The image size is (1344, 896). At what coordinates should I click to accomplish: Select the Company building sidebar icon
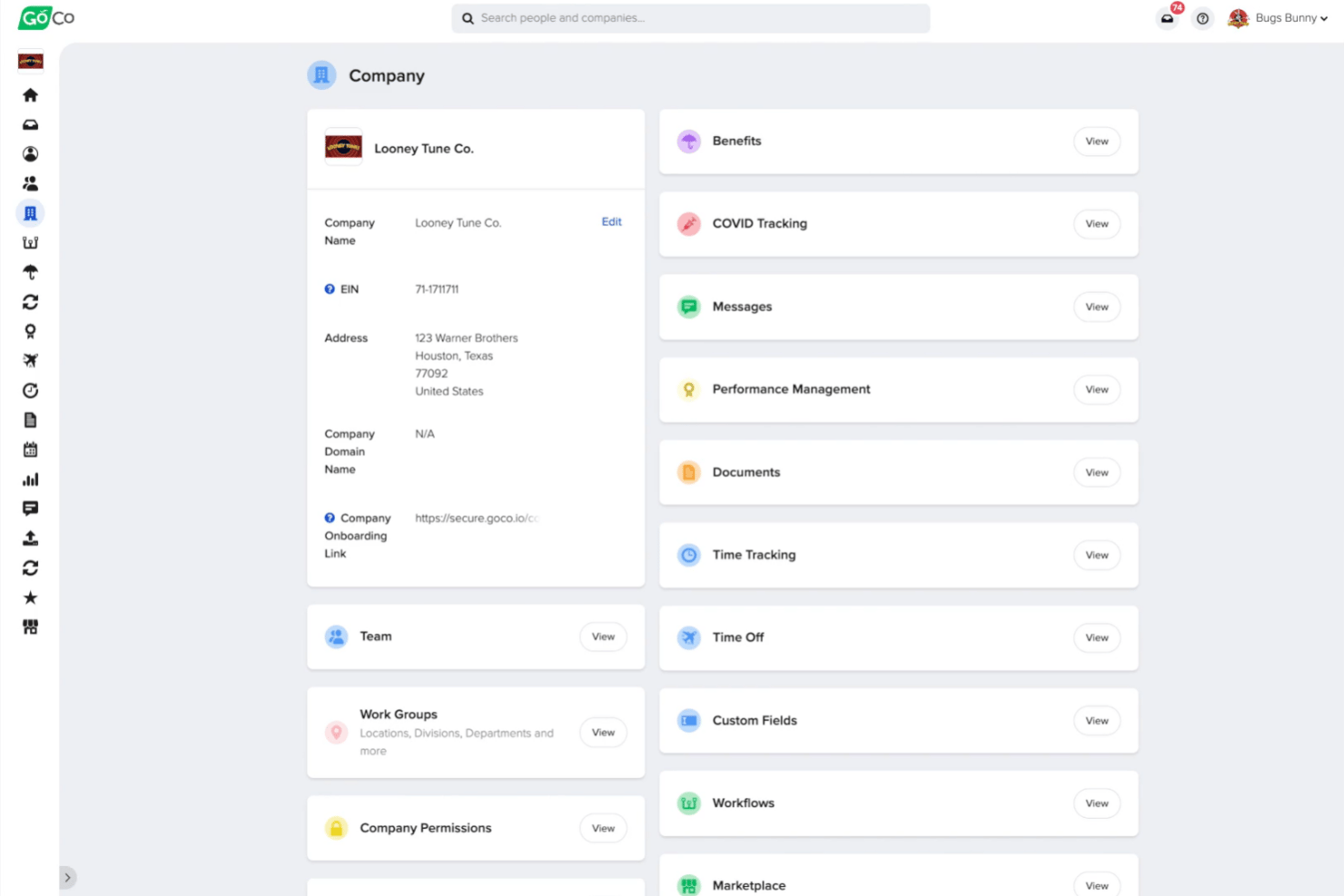(30, 213)
